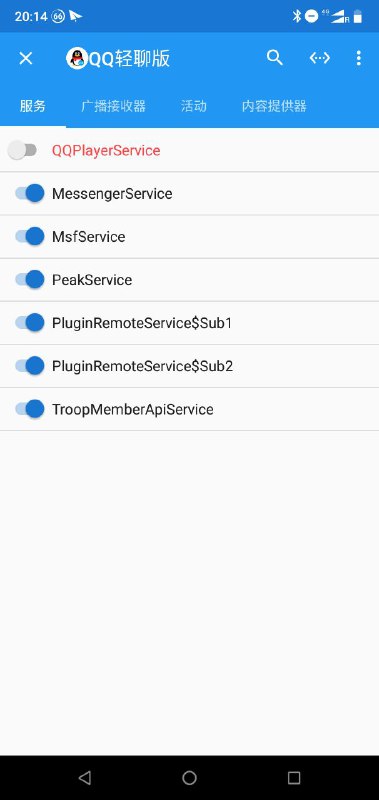This screenshot has width=379, height=800.
Task: Open the three-dot overflow menu
Action: pos(359,58)
